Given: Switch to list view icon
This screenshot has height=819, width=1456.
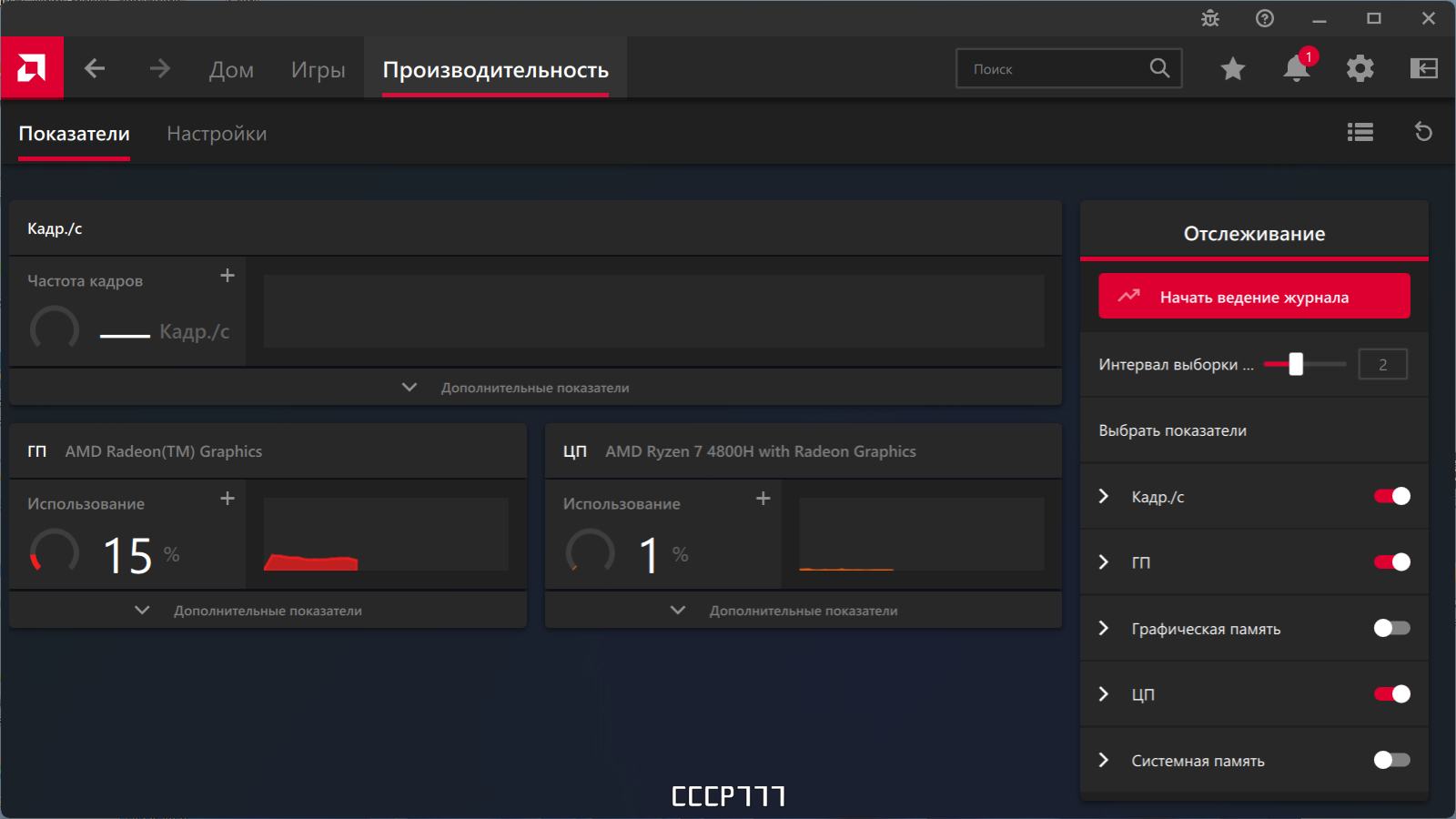Looking at the screenshot, I should click(1360, 133).
